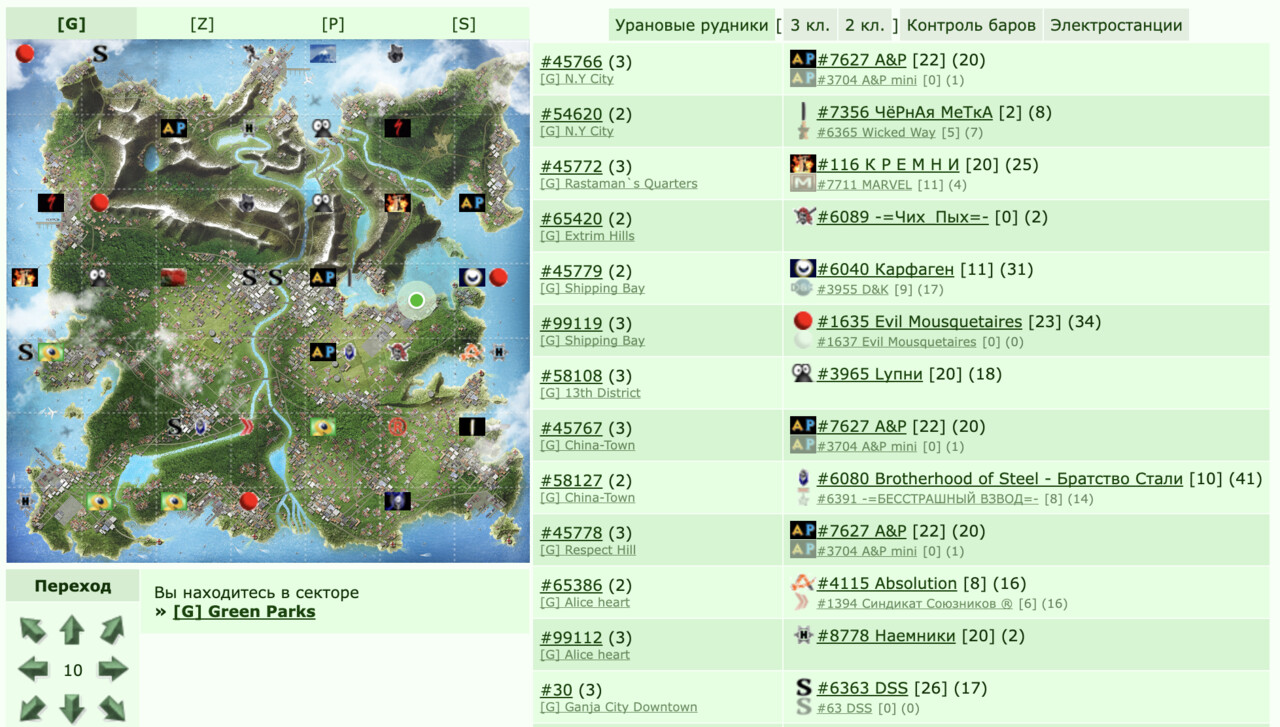Filter by 3 кл. class

[x=808, y=25]
